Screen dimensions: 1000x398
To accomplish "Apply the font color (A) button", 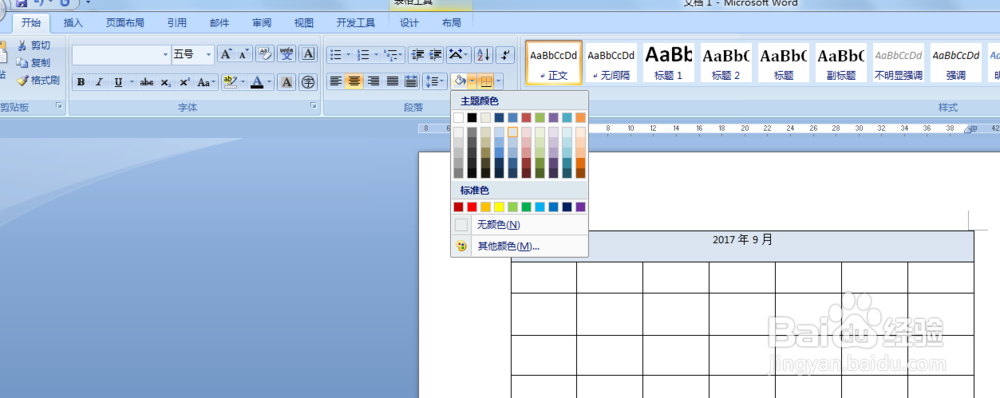I will [x=257, y=82].
